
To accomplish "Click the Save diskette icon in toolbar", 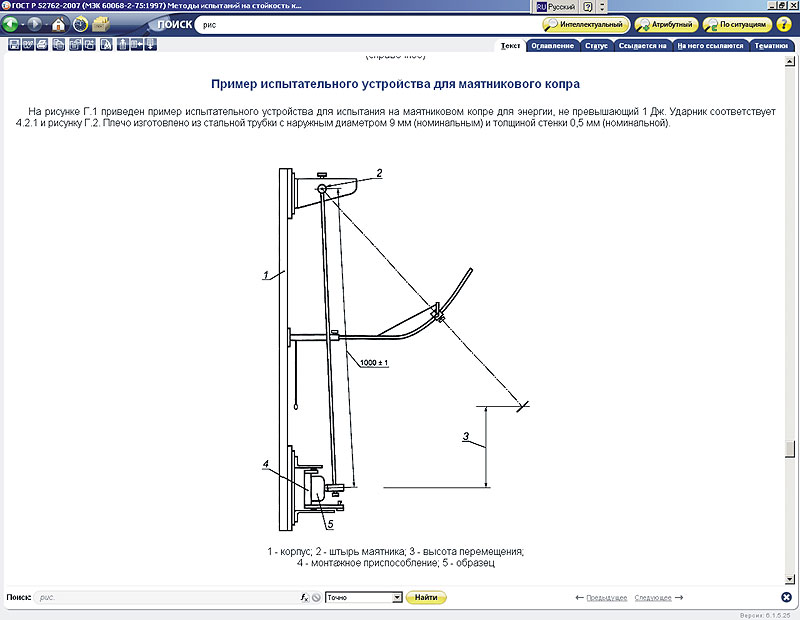I will 14,44.
